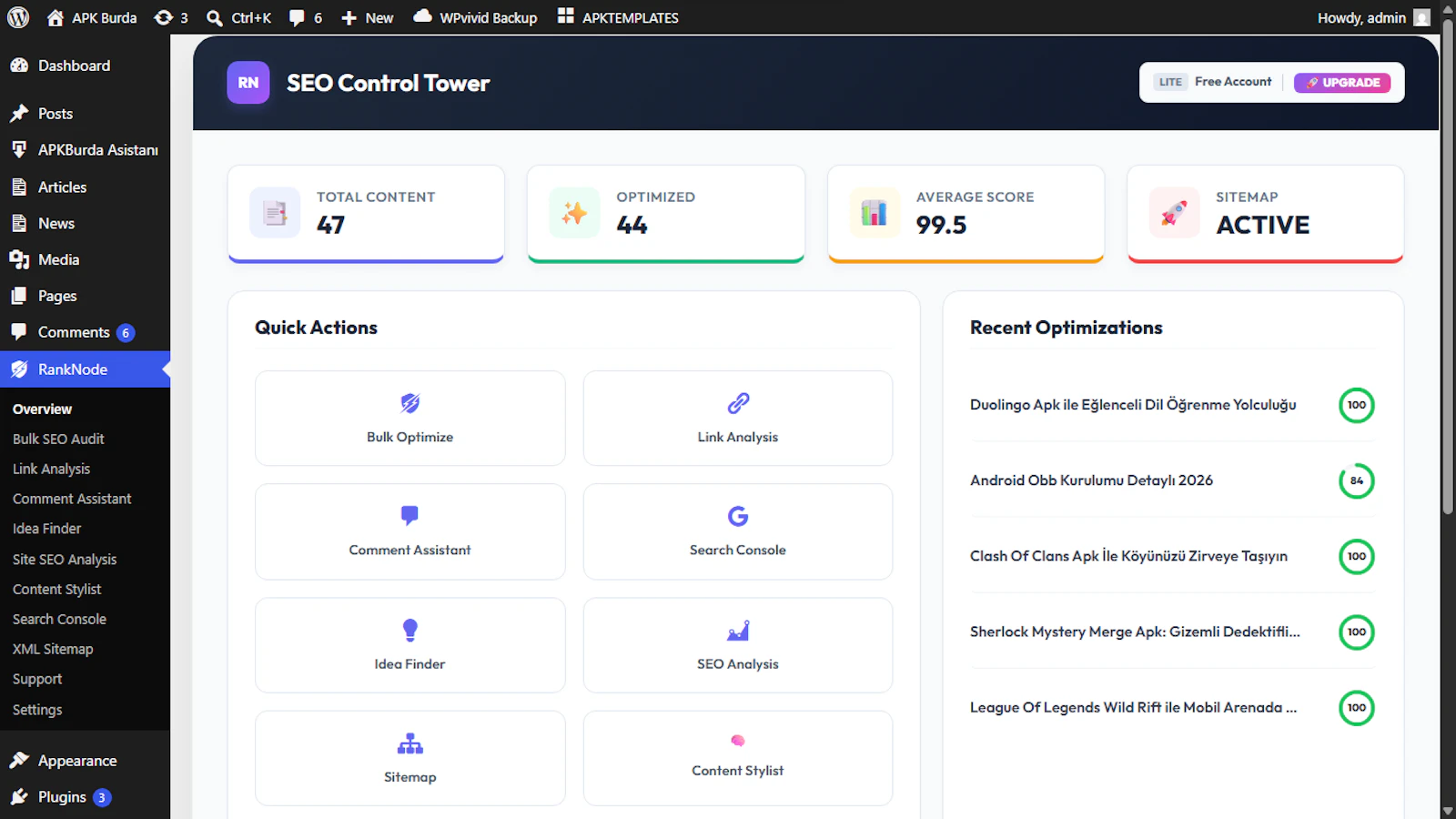Click the Total Content document icon
Image resolution: width=1456 pixels, height=819 pixels.
pyautogui.click(x=275, y=213)
